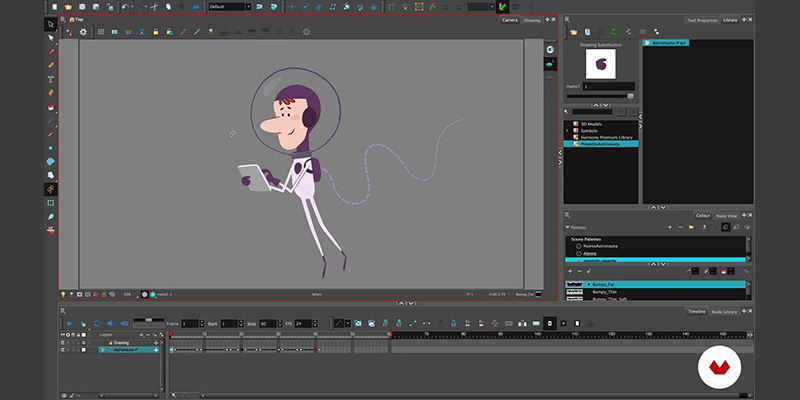The image size is (800, 400).
Task: Click the Cut scissors icon
Action: coord(154,7)
